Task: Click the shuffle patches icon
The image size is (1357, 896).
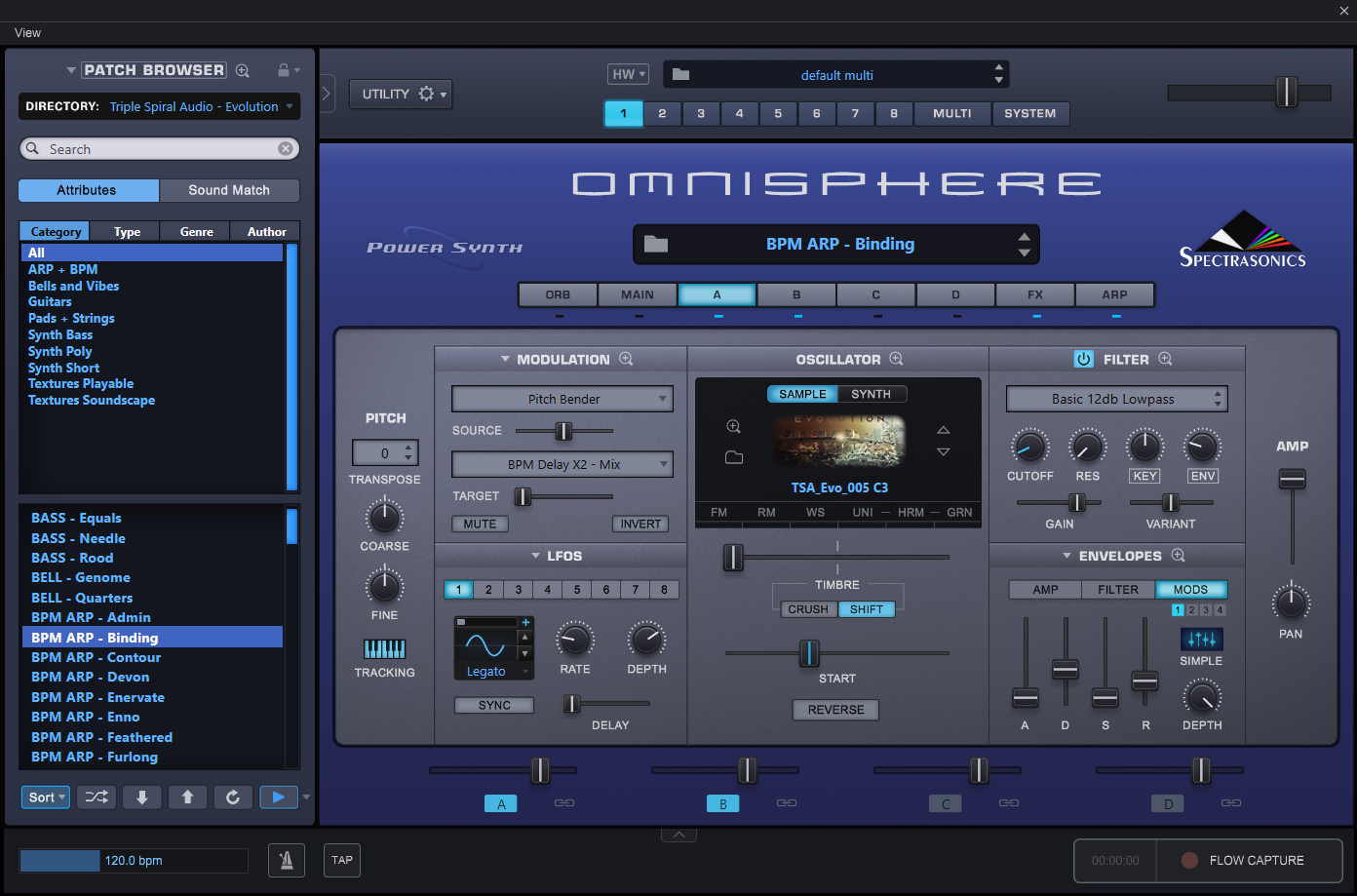Action: click(97, 798)
